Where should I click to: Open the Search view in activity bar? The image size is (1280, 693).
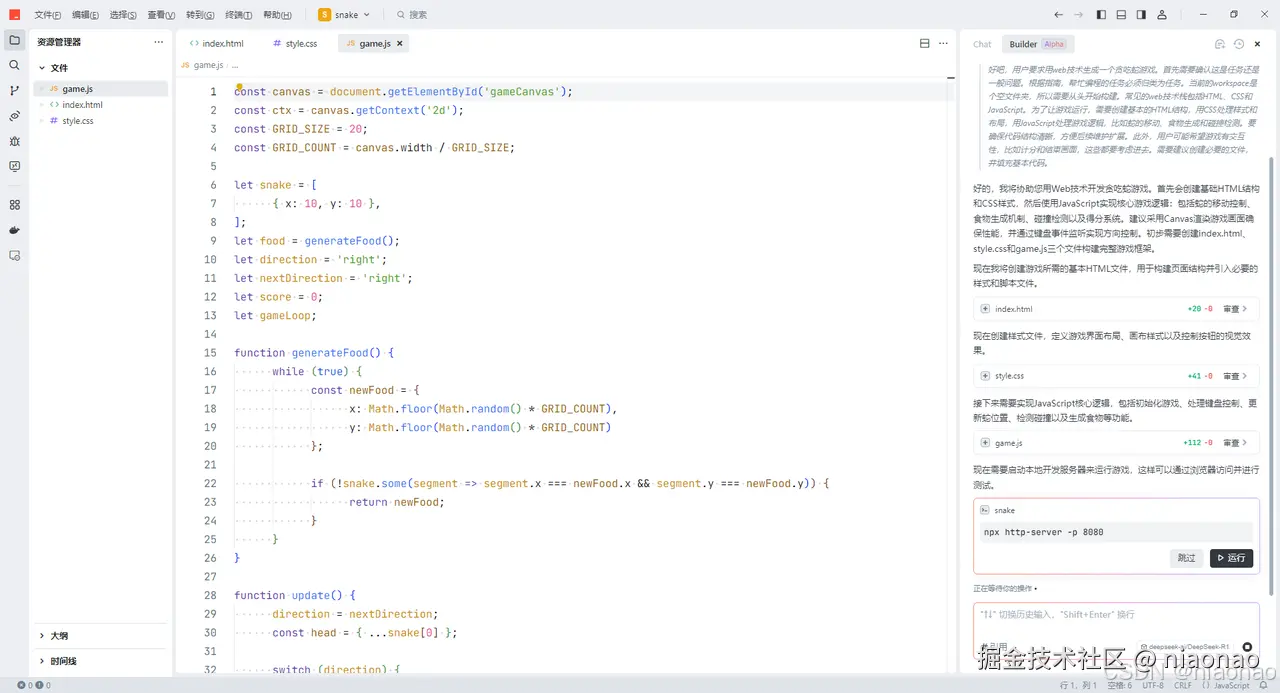click(x=14, y=65)
